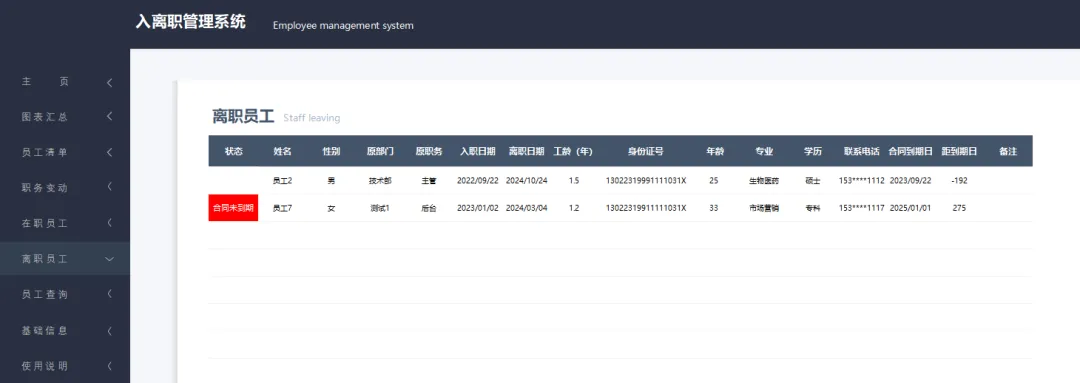Open the 员工清单 menu item
1080x383 pixels.
tap(45, 152)
